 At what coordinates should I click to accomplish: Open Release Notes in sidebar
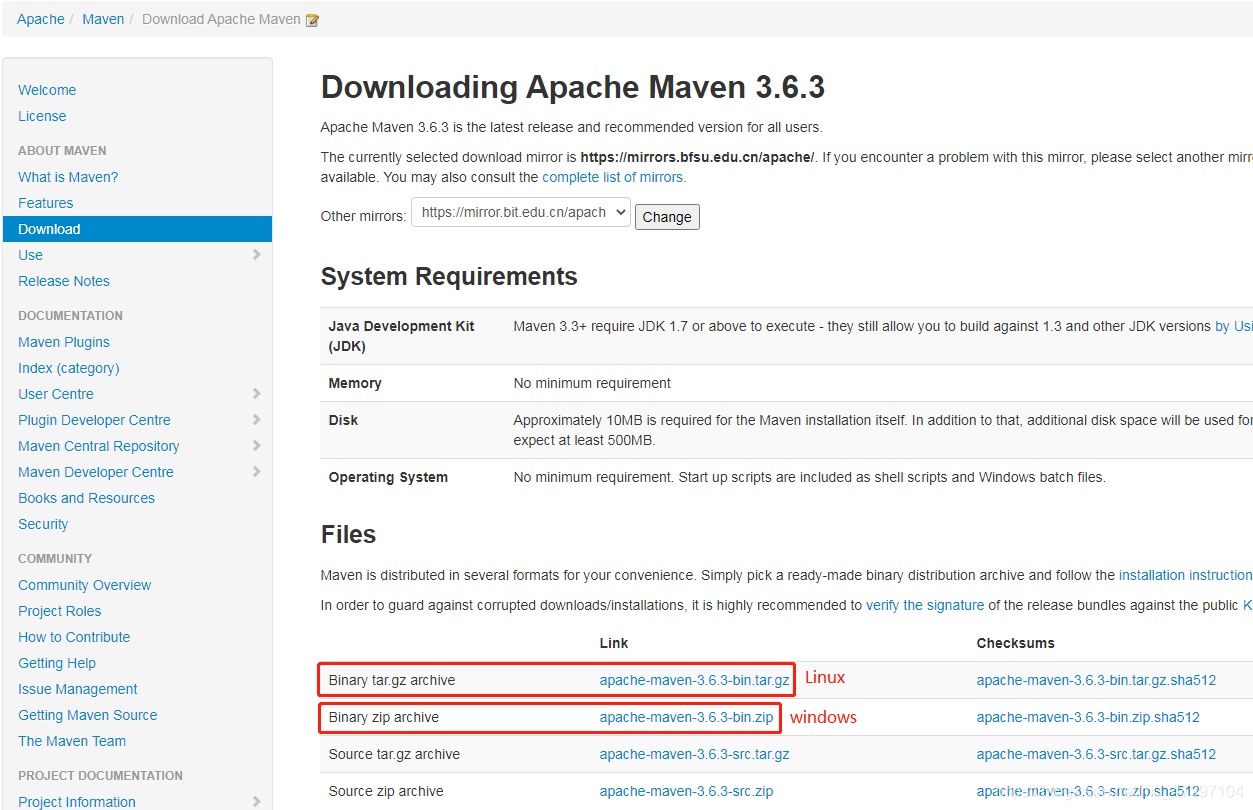point(64,281)
